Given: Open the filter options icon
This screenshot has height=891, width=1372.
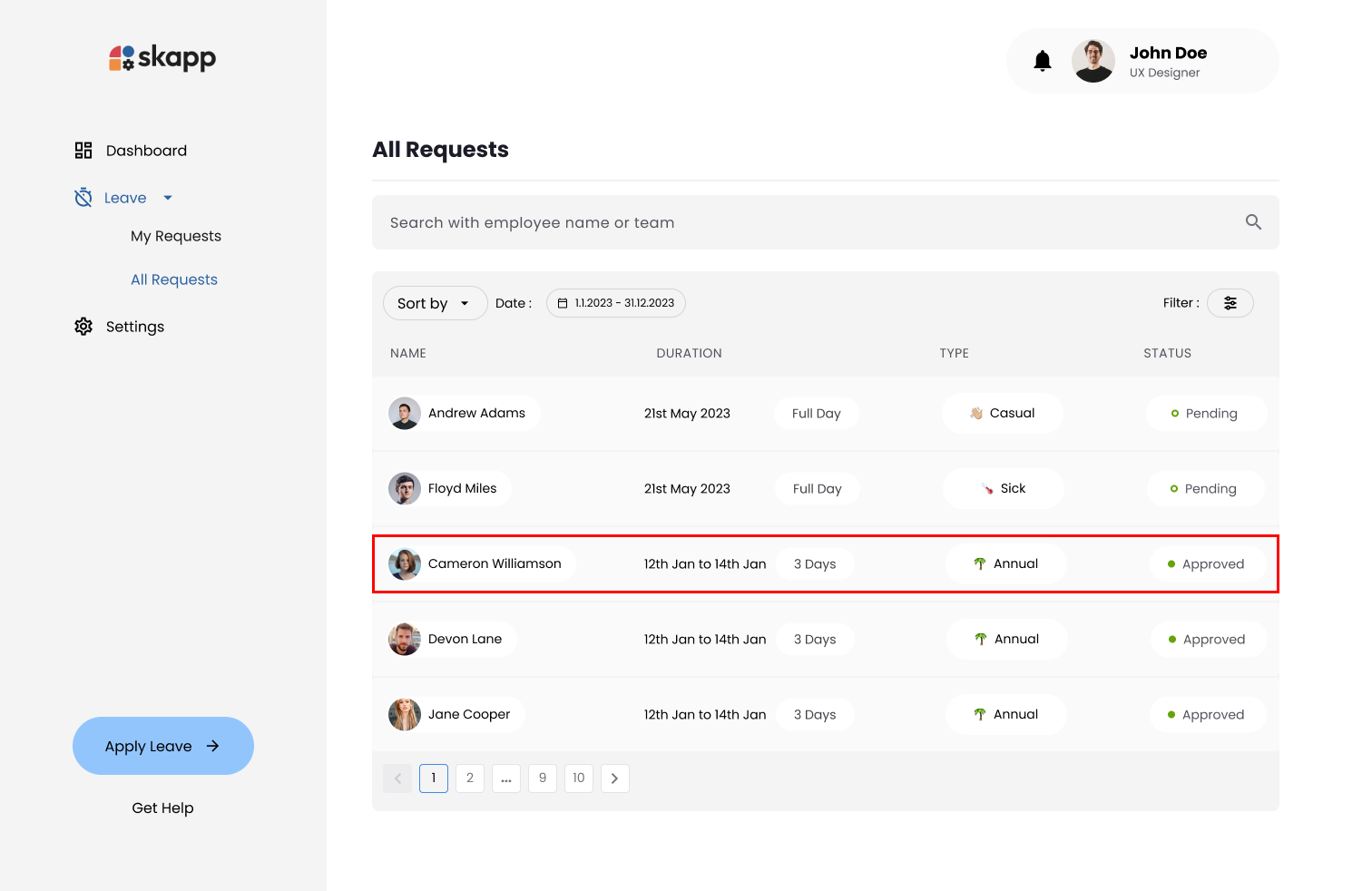Looking at the screenshot, I should (x=1230, y=303).
